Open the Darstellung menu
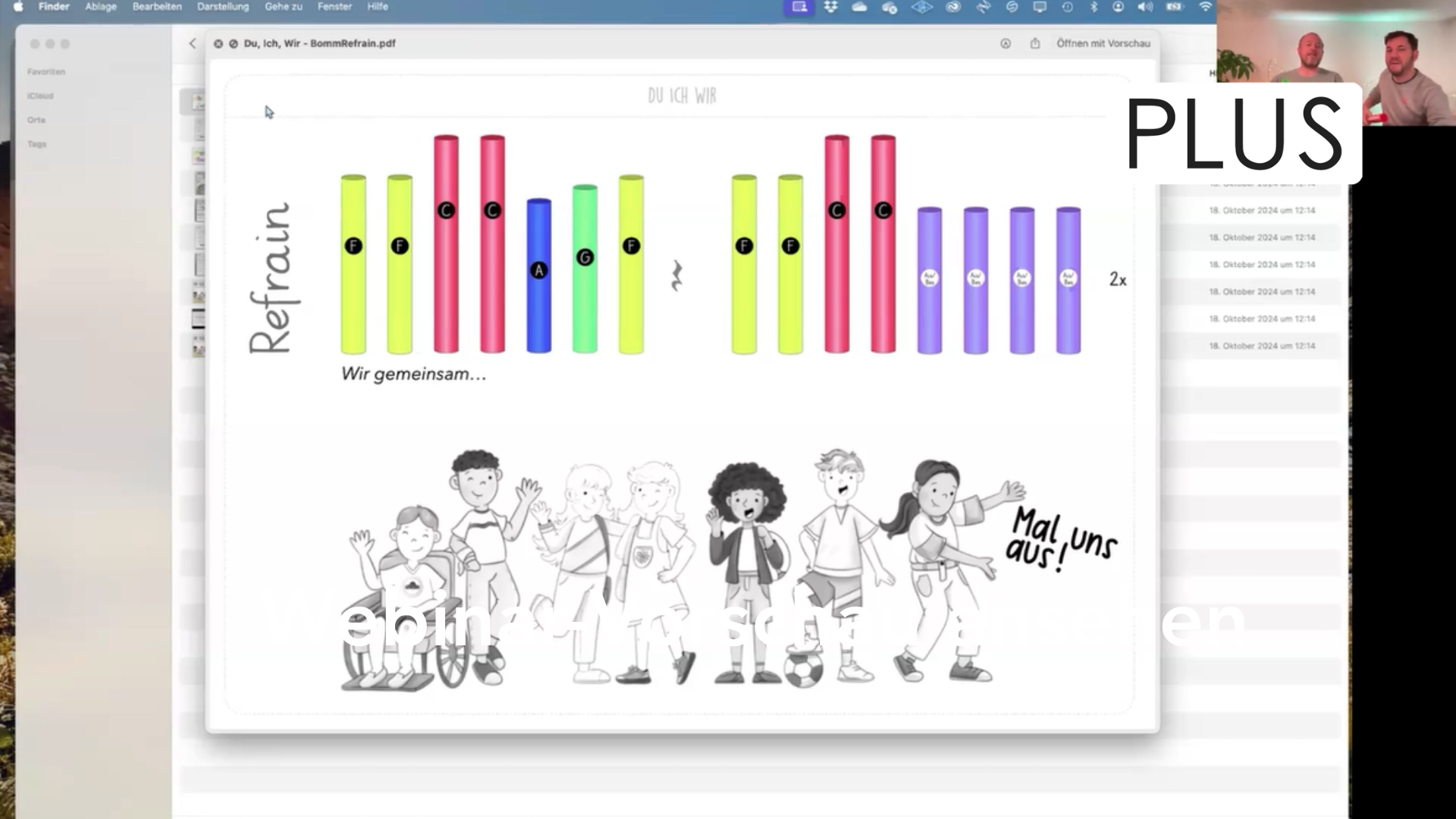 coord(223,7)
